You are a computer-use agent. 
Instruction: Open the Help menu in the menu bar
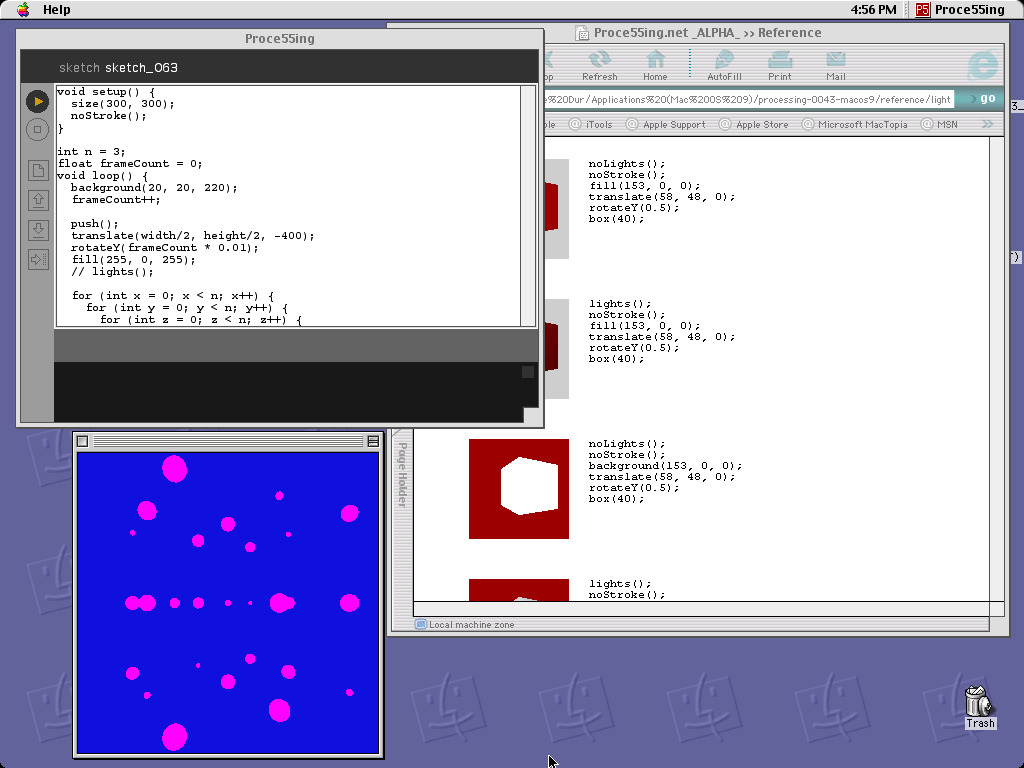click(x=57, y=10)
